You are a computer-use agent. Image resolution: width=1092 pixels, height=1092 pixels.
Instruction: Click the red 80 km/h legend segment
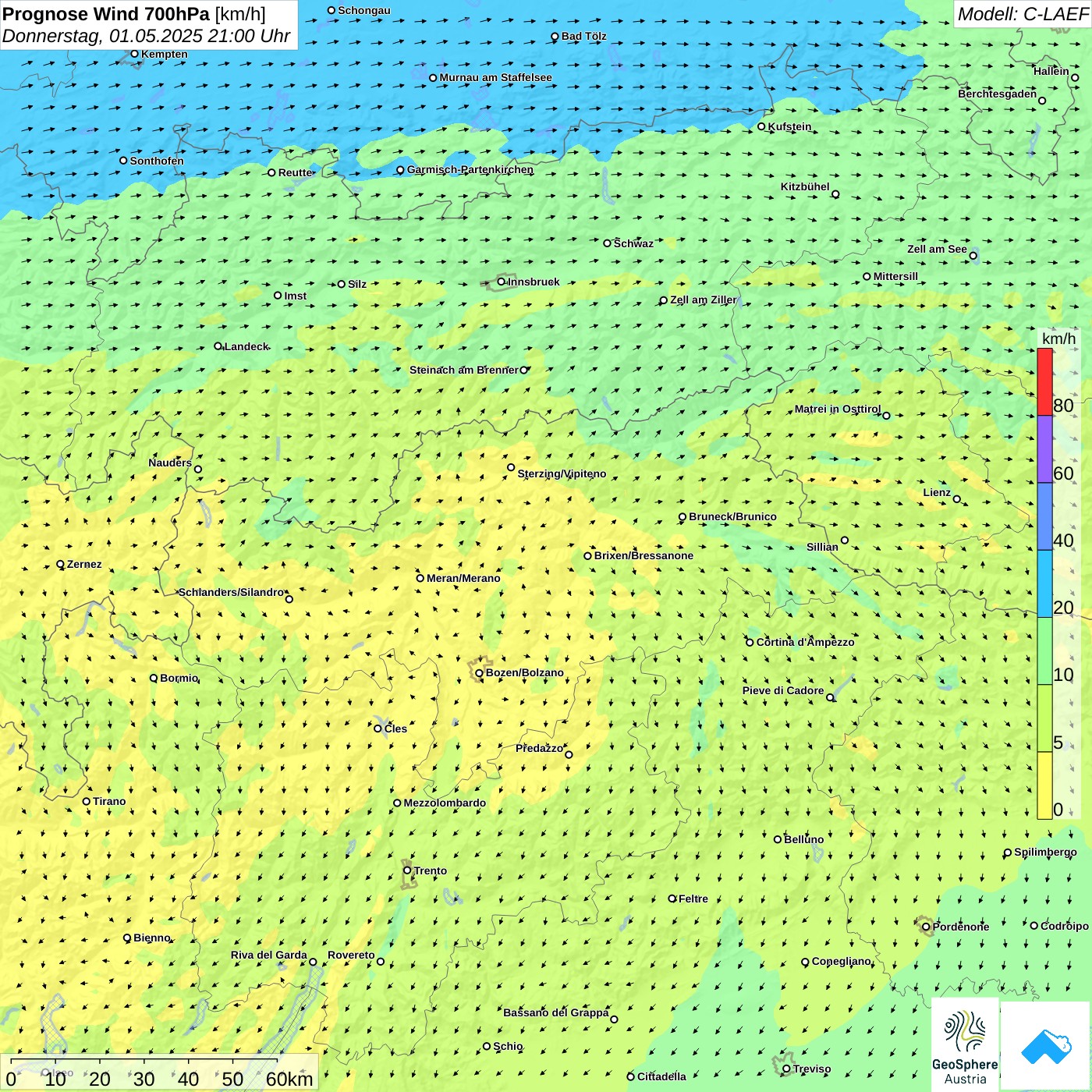click(x=1044, y=381)
